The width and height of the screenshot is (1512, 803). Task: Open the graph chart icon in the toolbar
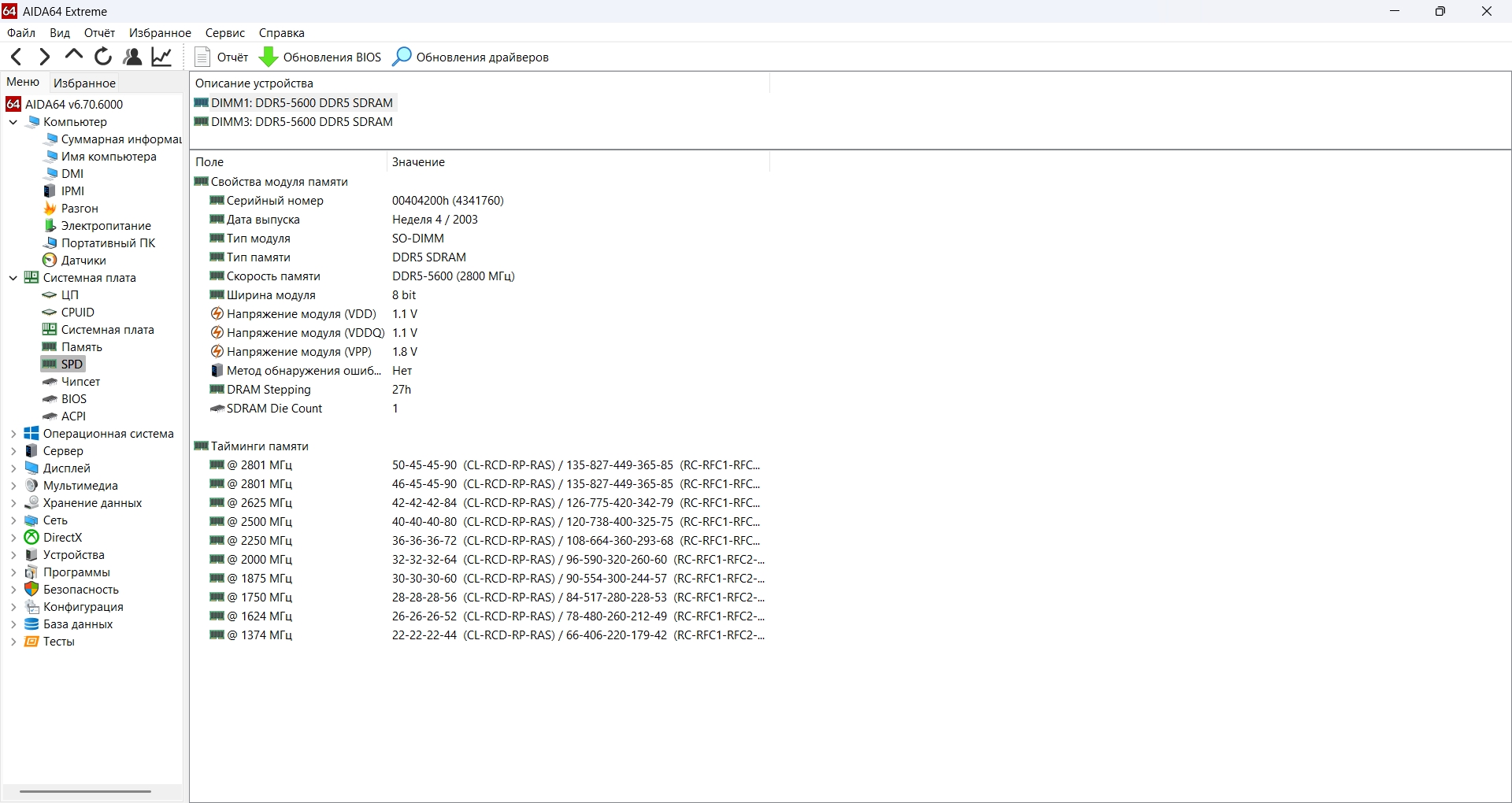[x=161, y=57]
